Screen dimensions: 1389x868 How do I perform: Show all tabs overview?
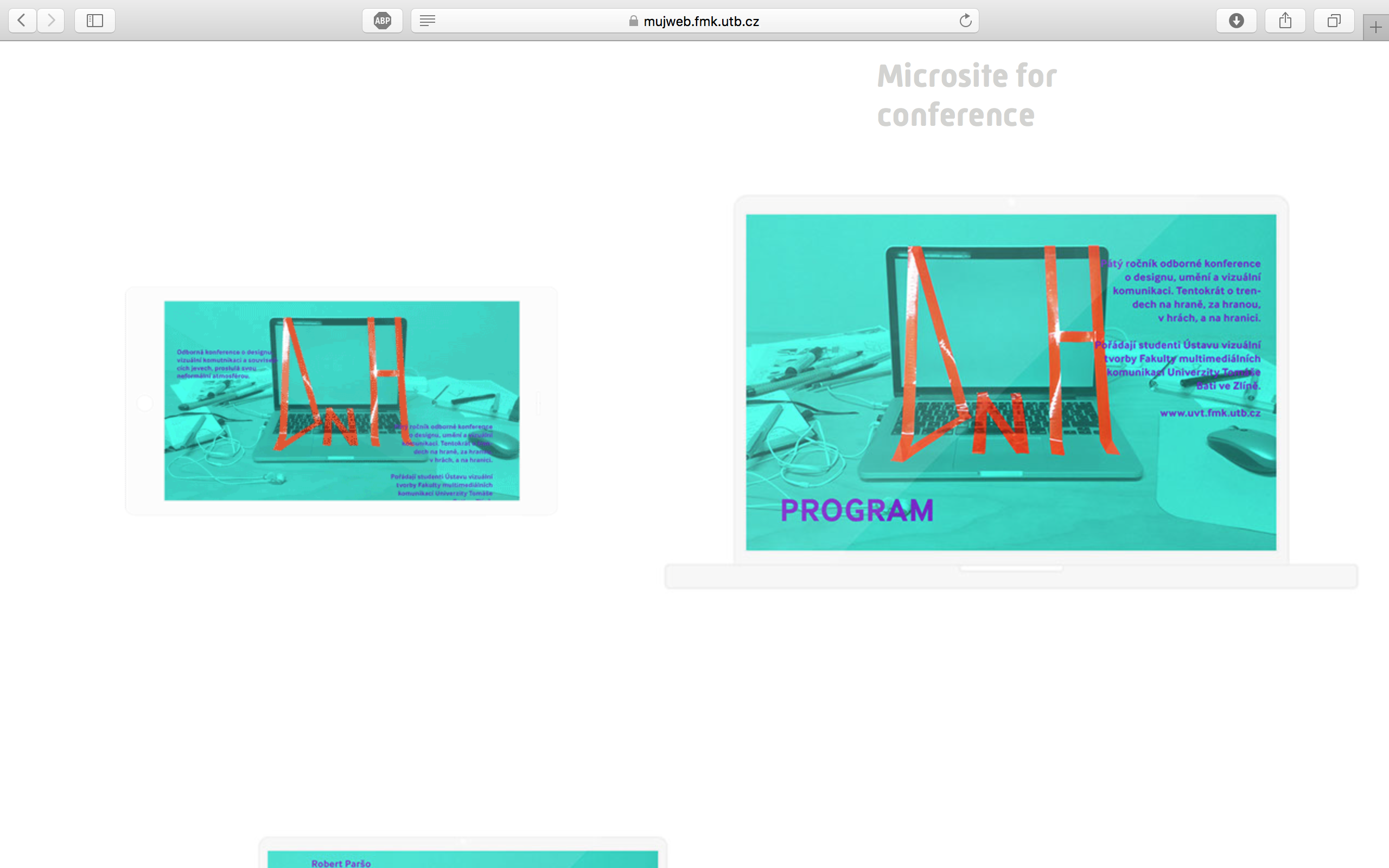coord(1334,21)
